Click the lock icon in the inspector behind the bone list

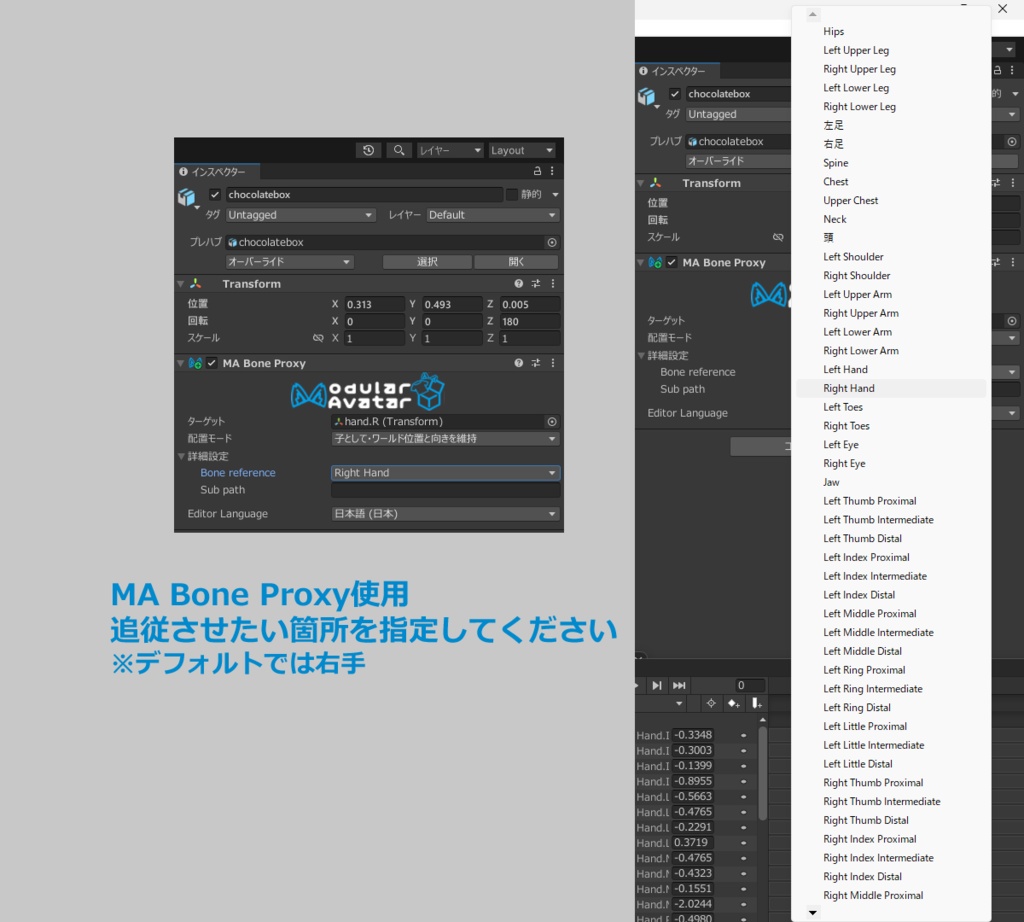point(997,71)
